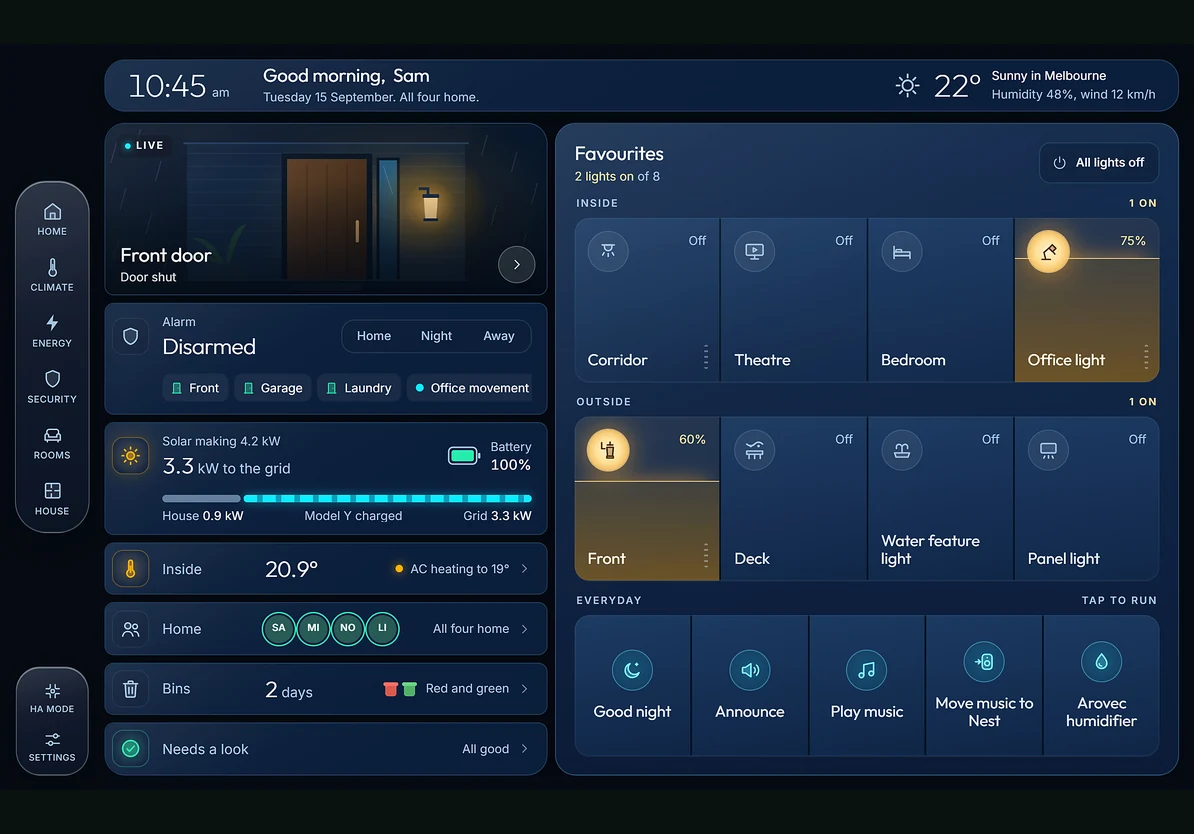1194x834 pixels.
Task: Toggle the Panel light tile
Action: (1087, 499)
